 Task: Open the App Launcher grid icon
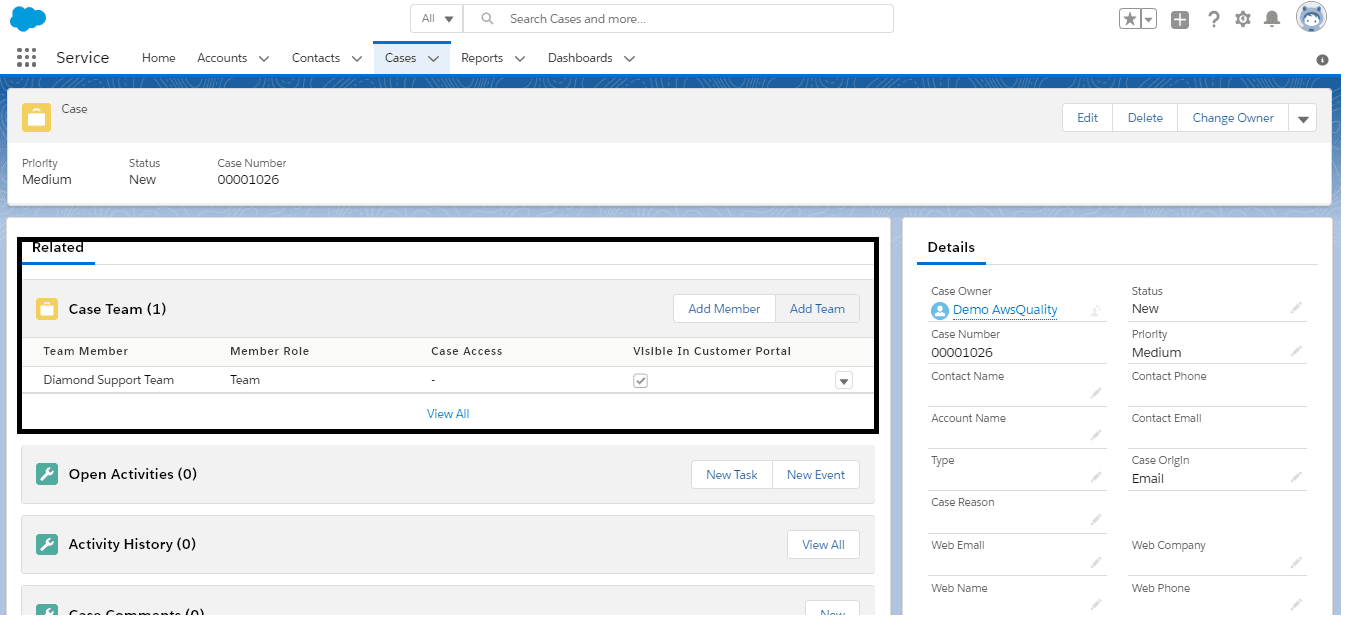(27, 58)
